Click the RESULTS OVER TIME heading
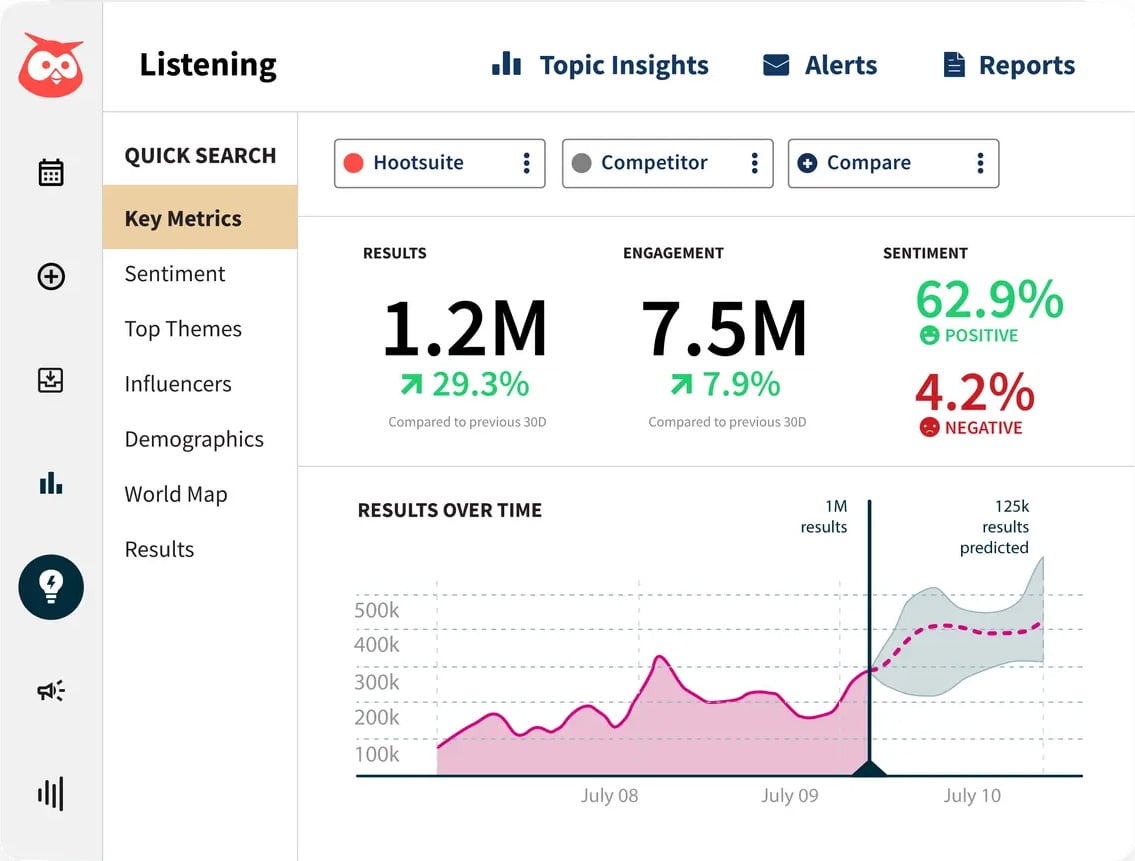This screenshot has height=861, width=1135. 450,511
